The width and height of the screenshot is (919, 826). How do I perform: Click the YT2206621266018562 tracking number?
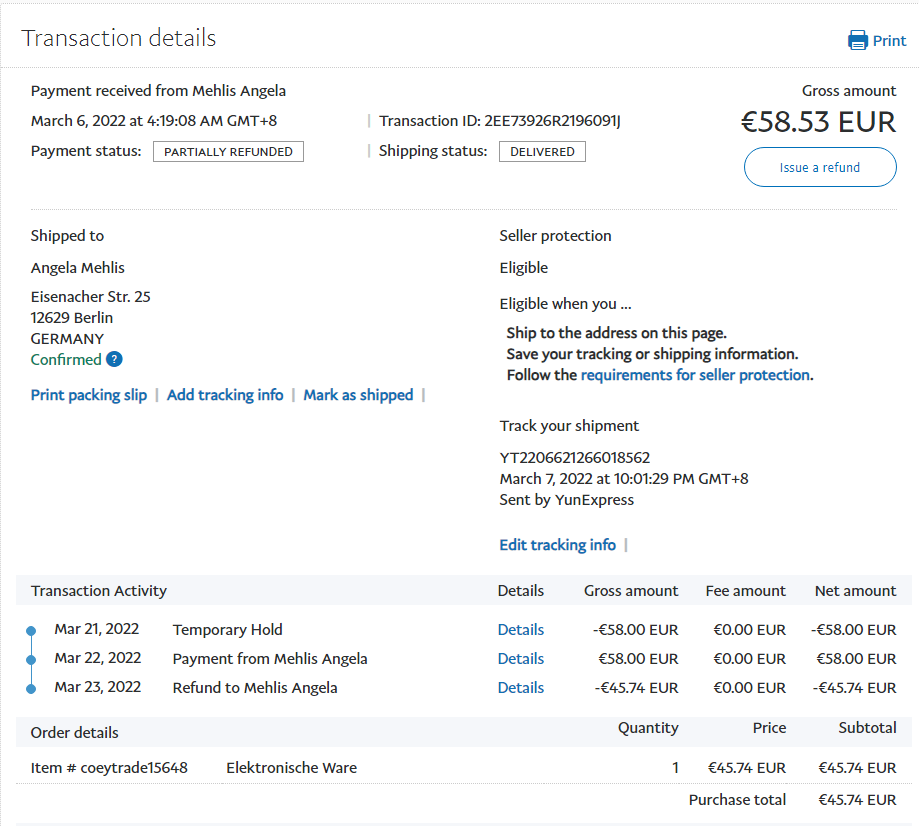coord(575,458)
